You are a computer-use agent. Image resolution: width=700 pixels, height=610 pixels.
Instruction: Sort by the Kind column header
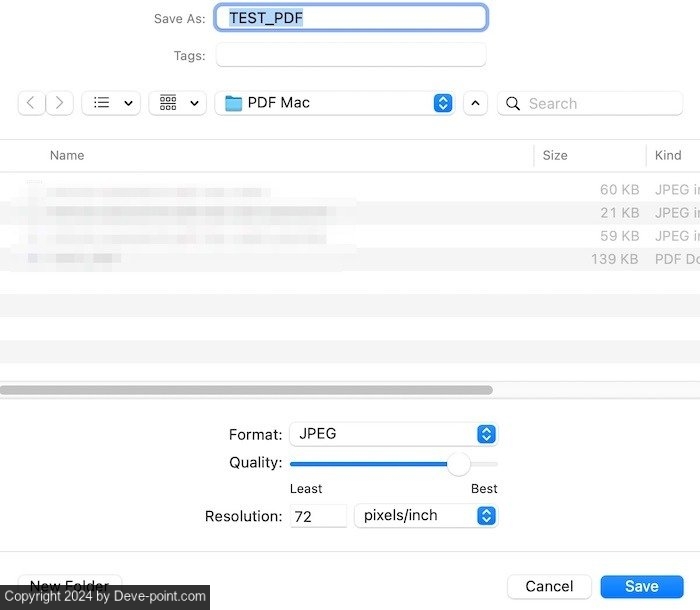668,155
